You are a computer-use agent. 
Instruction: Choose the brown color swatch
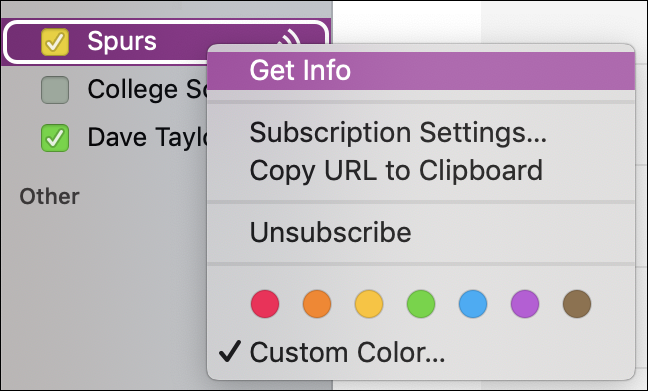pos(577,304)
